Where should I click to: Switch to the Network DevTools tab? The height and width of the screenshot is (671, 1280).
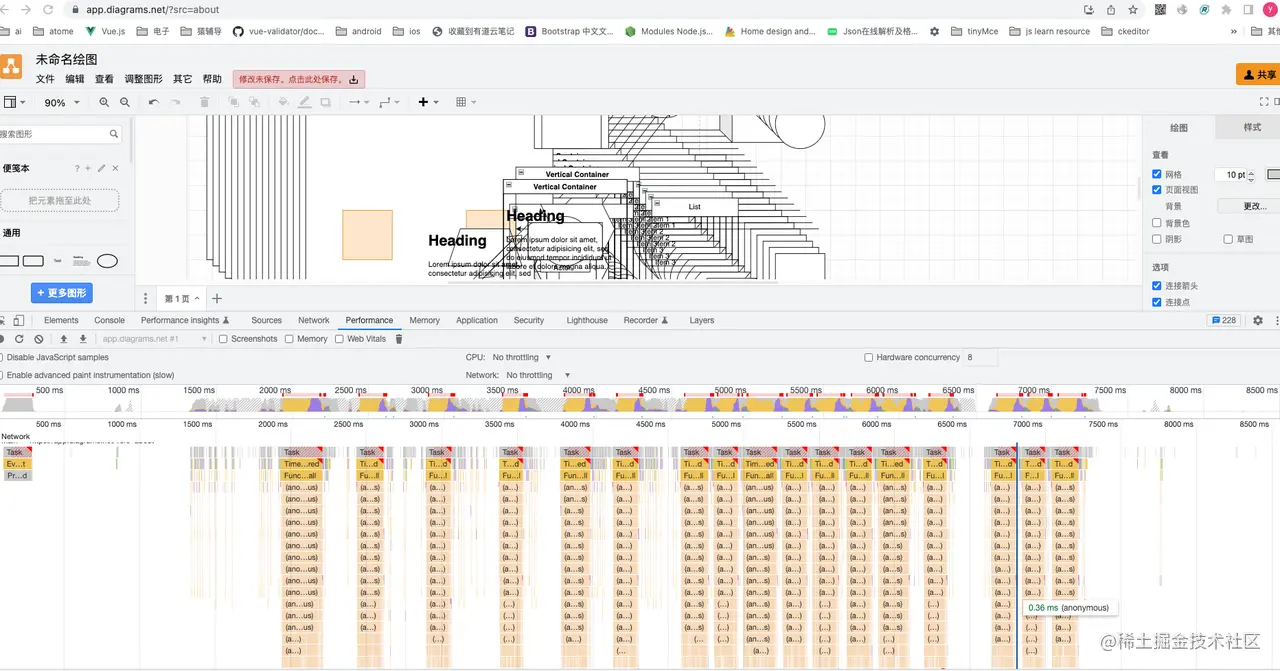pos(313,320)
